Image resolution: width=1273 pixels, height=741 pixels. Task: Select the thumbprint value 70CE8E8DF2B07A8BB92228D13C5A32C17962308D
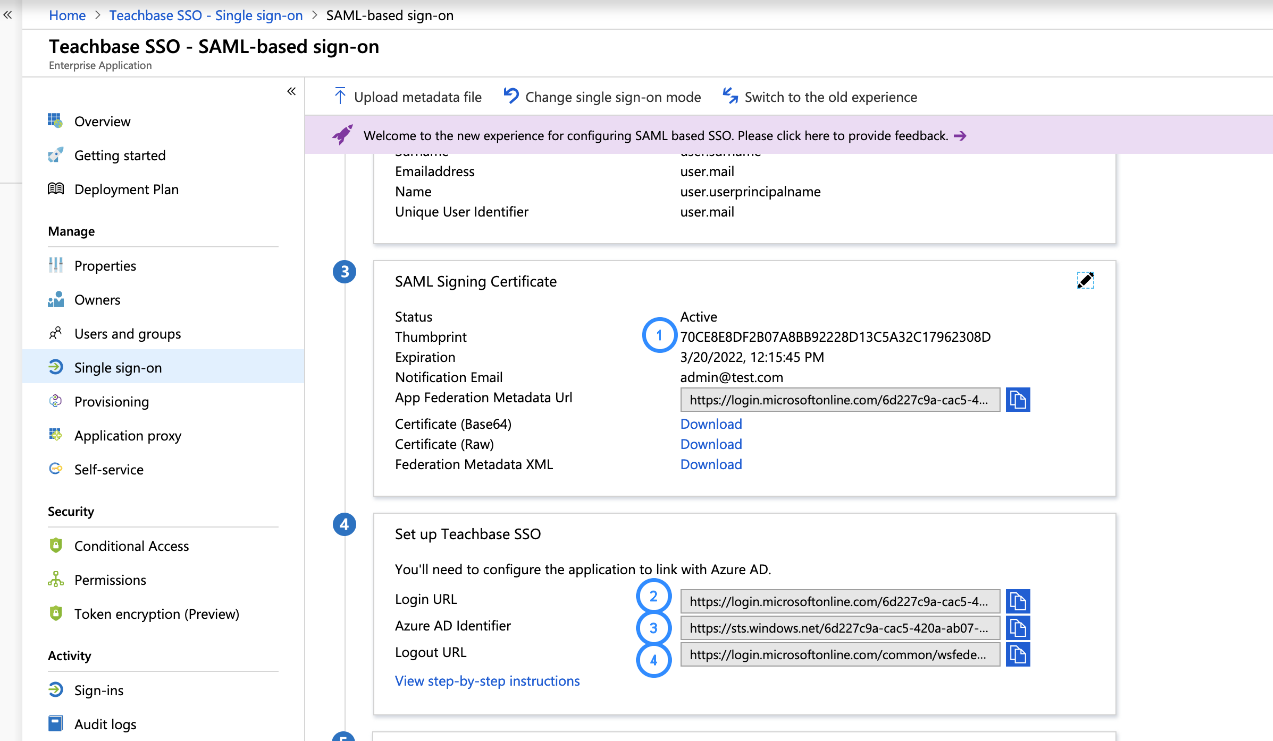click(x=835, y=337)
